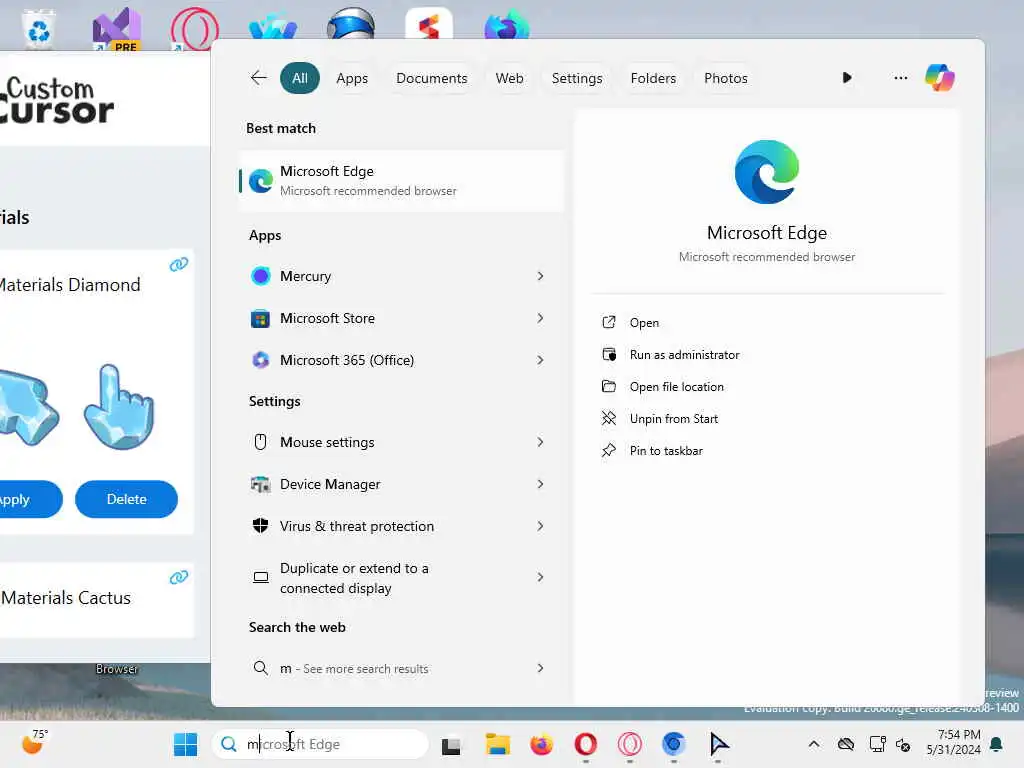Expand Virus & threat protection chevron
This screenshot has height=768, width=1024.
540,526
